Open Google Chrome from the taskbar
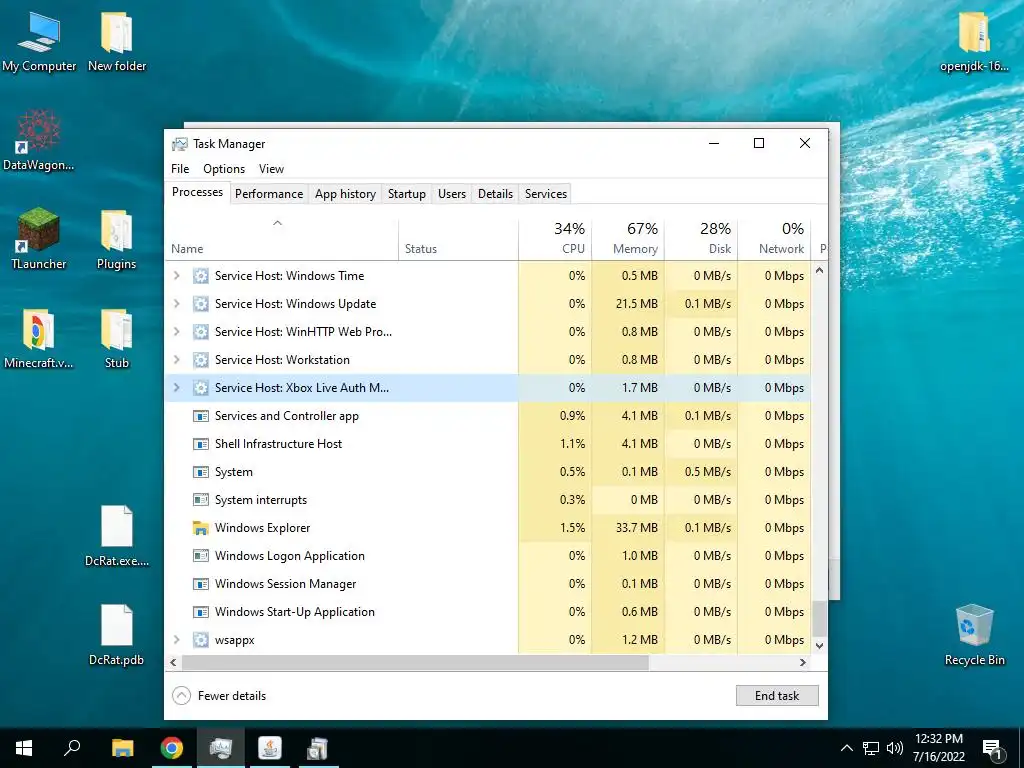Viewport: 1024px width, 768px height. pyautogui.click(x=172, y=748)
